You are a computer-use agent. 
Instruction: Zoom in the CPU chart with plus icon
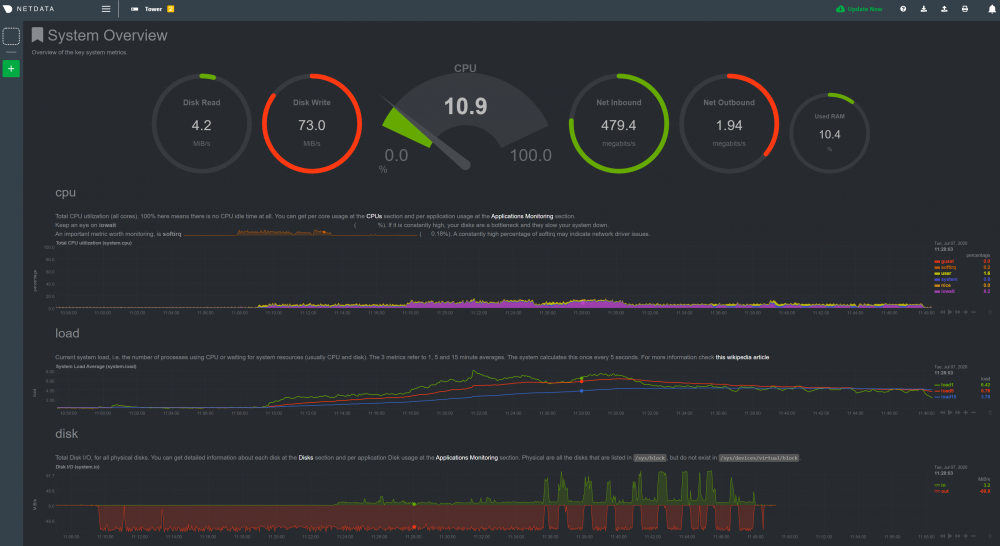coord(966,312)
